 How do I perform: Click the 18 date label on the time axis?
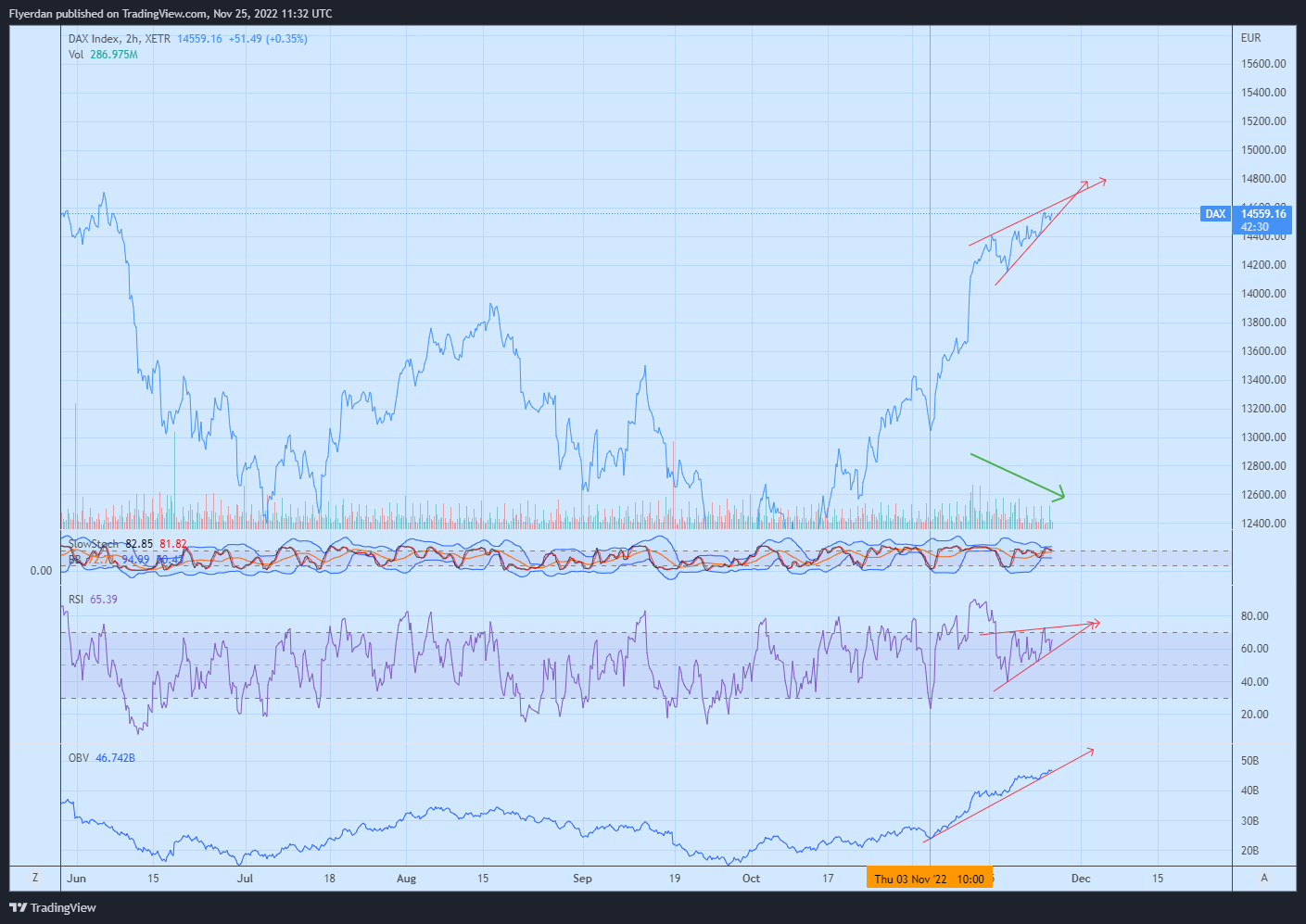[x=329, y=879]
